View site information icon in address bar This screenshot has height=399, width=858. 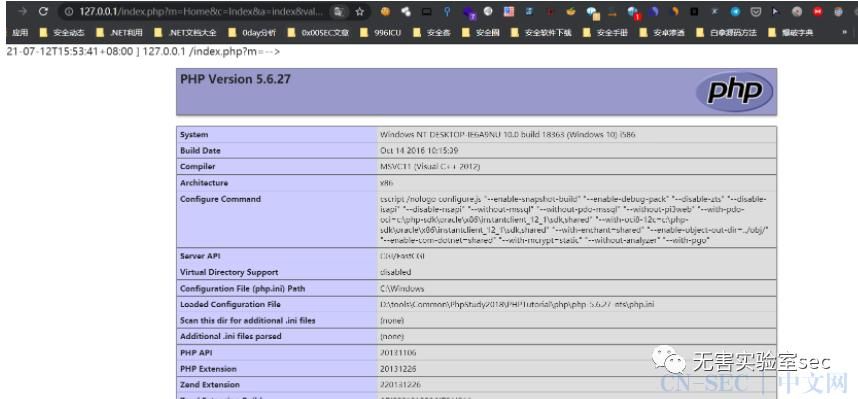point(68,11)
